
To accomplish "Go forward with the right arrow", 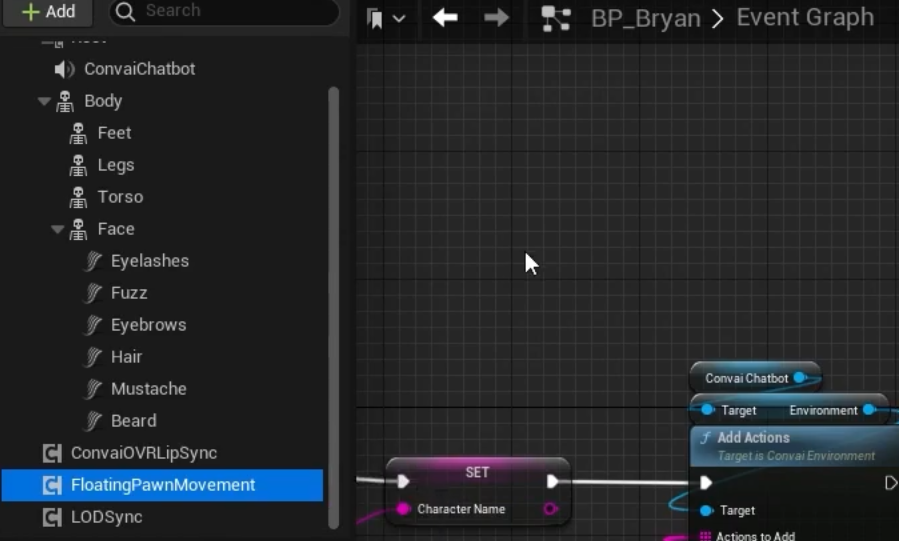I will coord(497,18).
